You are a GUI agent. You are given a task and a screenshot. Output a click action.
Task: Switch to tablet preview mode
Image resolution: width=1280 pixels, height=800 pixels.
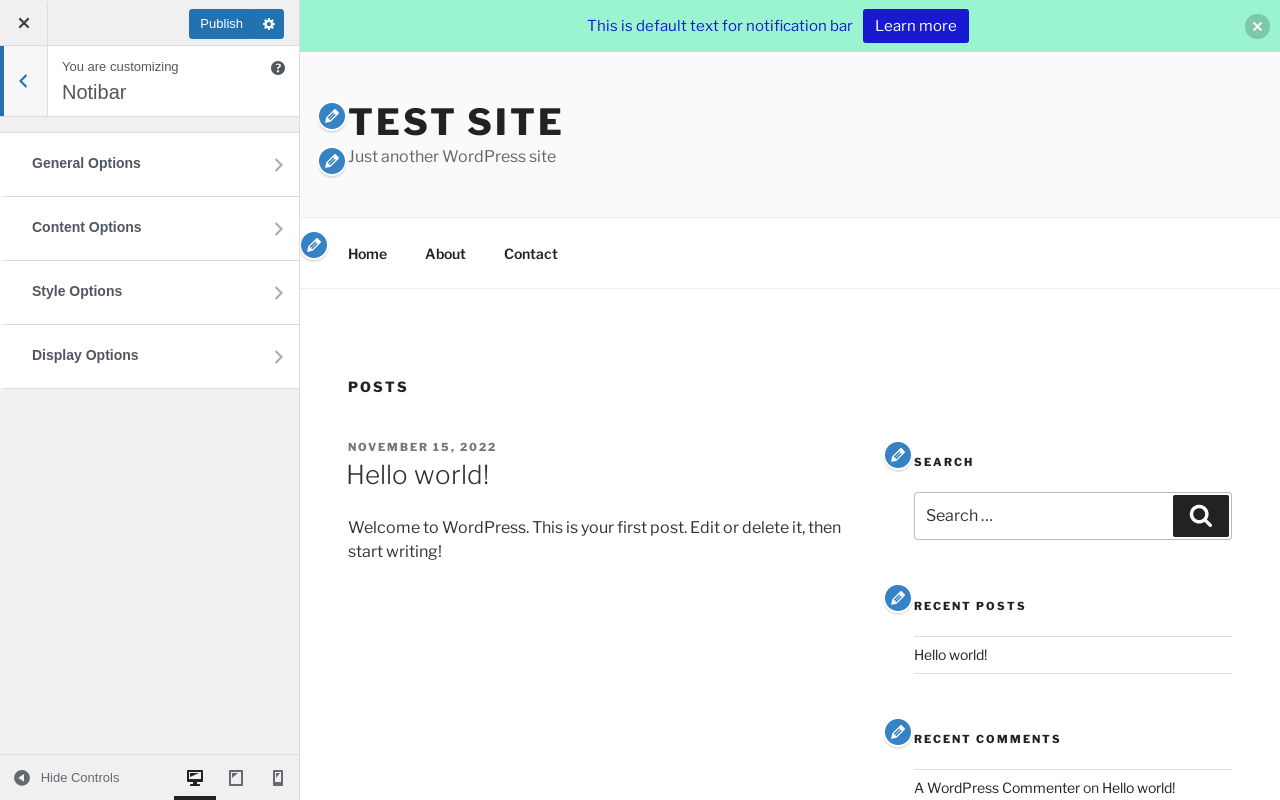click(x=236, y=778)
